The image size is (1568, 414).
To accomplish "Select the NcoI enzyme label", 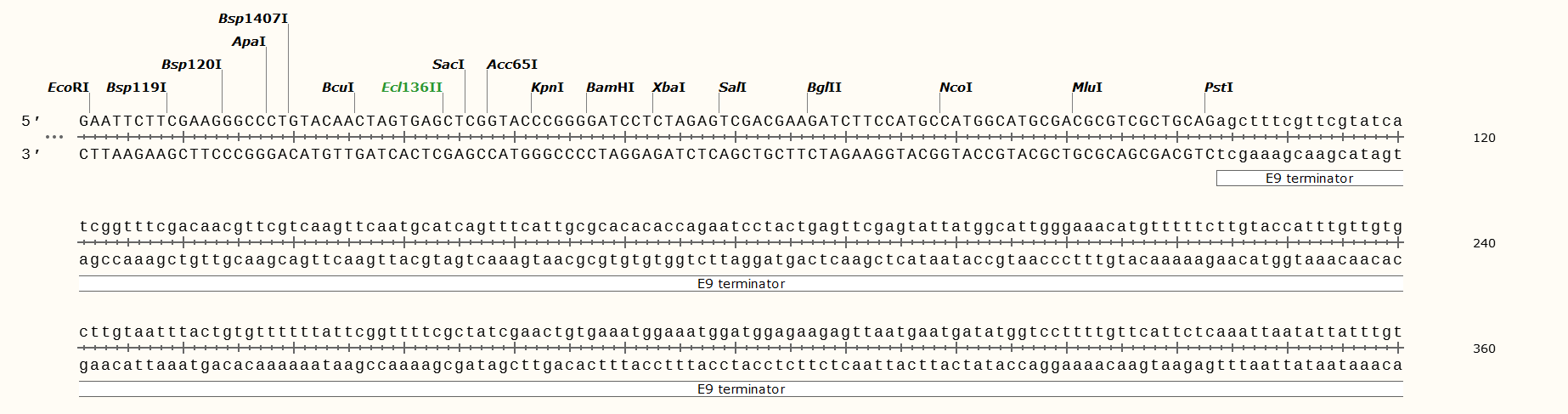I will tap(956, 88).
